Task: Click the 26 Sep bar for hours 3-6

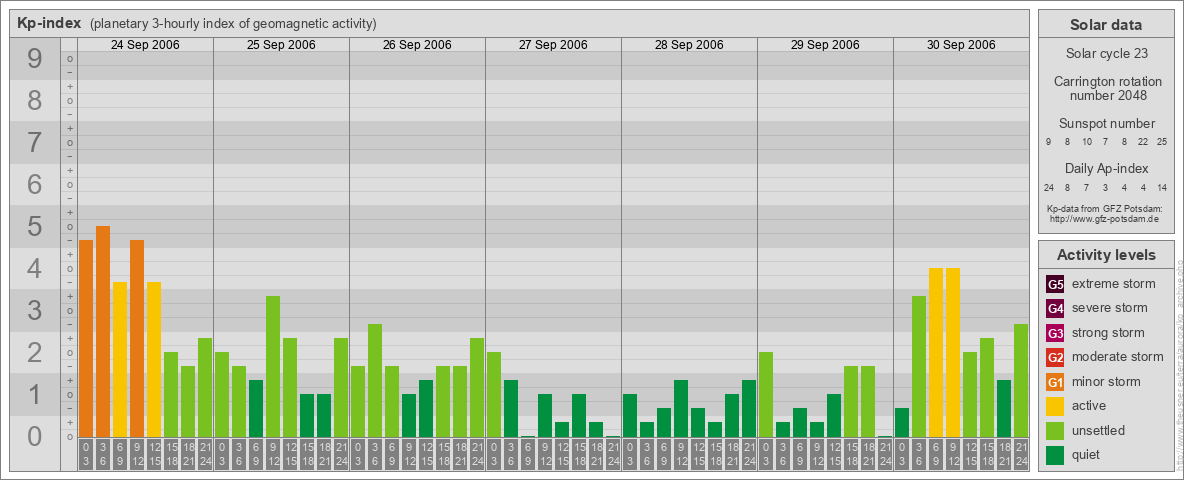Action: (x=375, y=380)
